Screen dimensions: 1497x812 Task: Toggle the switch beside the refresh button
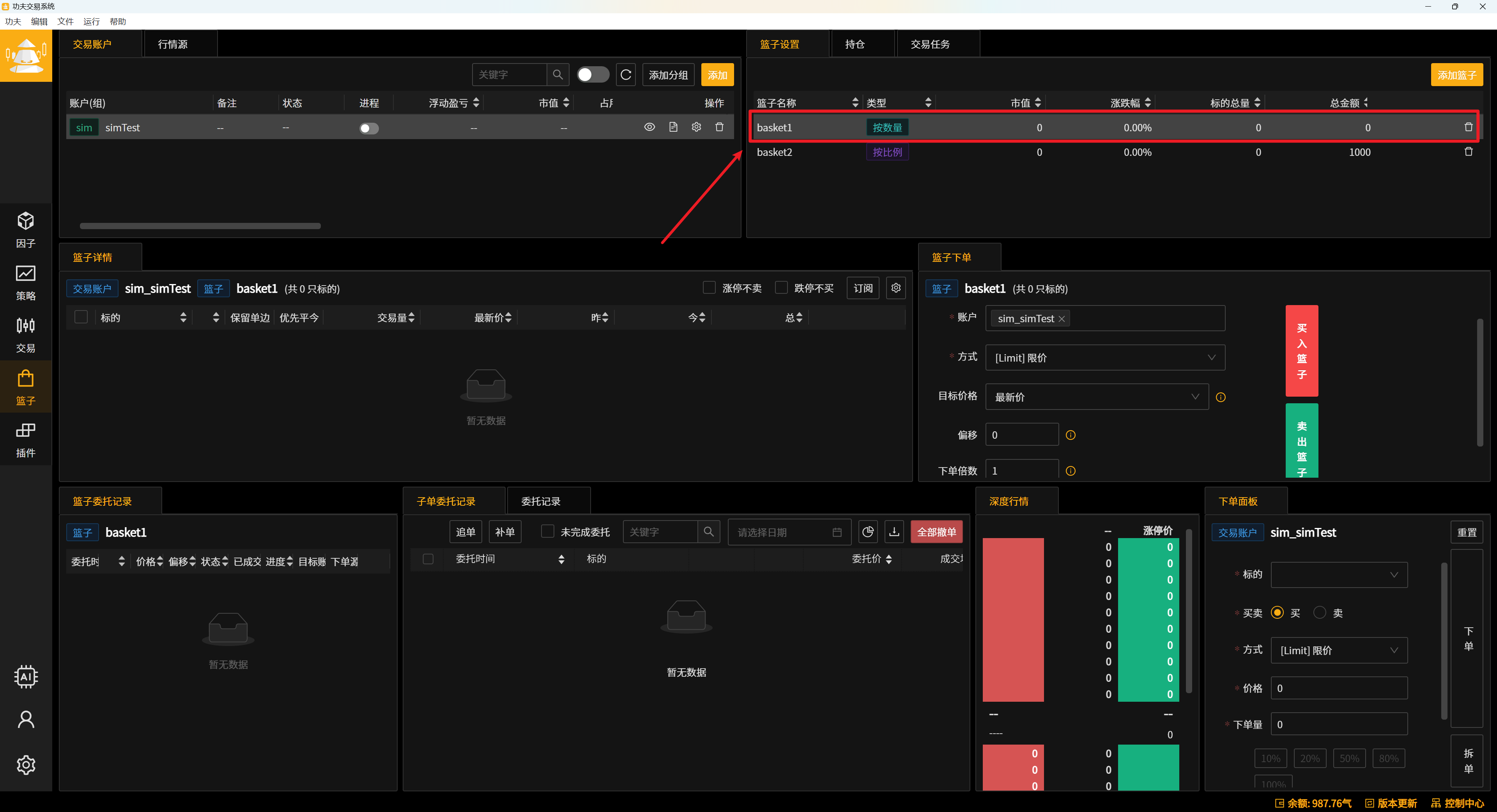click(593, 75)
